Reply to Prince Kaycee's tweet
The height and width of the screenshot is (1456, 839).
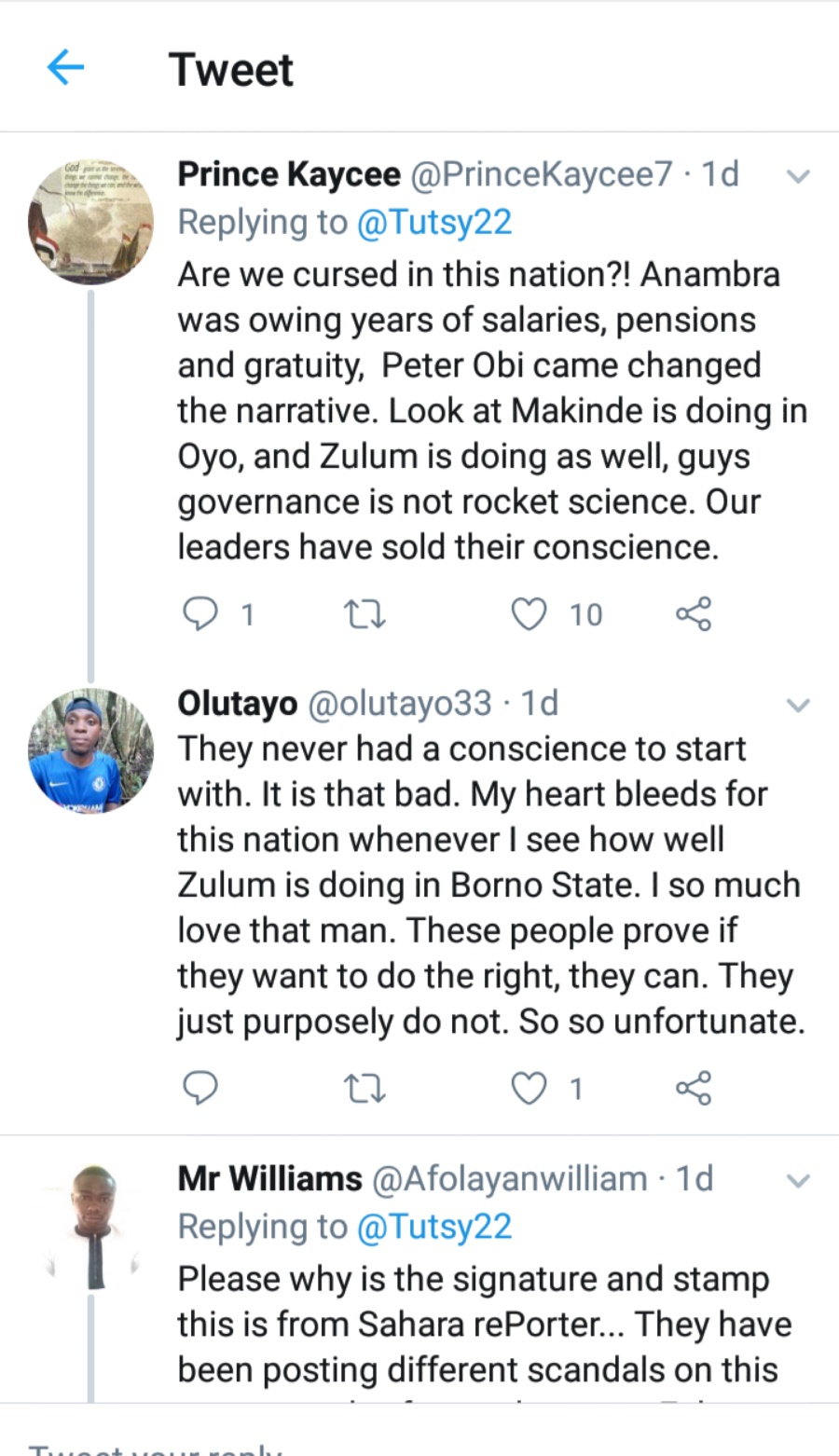[x=199, y=614]
